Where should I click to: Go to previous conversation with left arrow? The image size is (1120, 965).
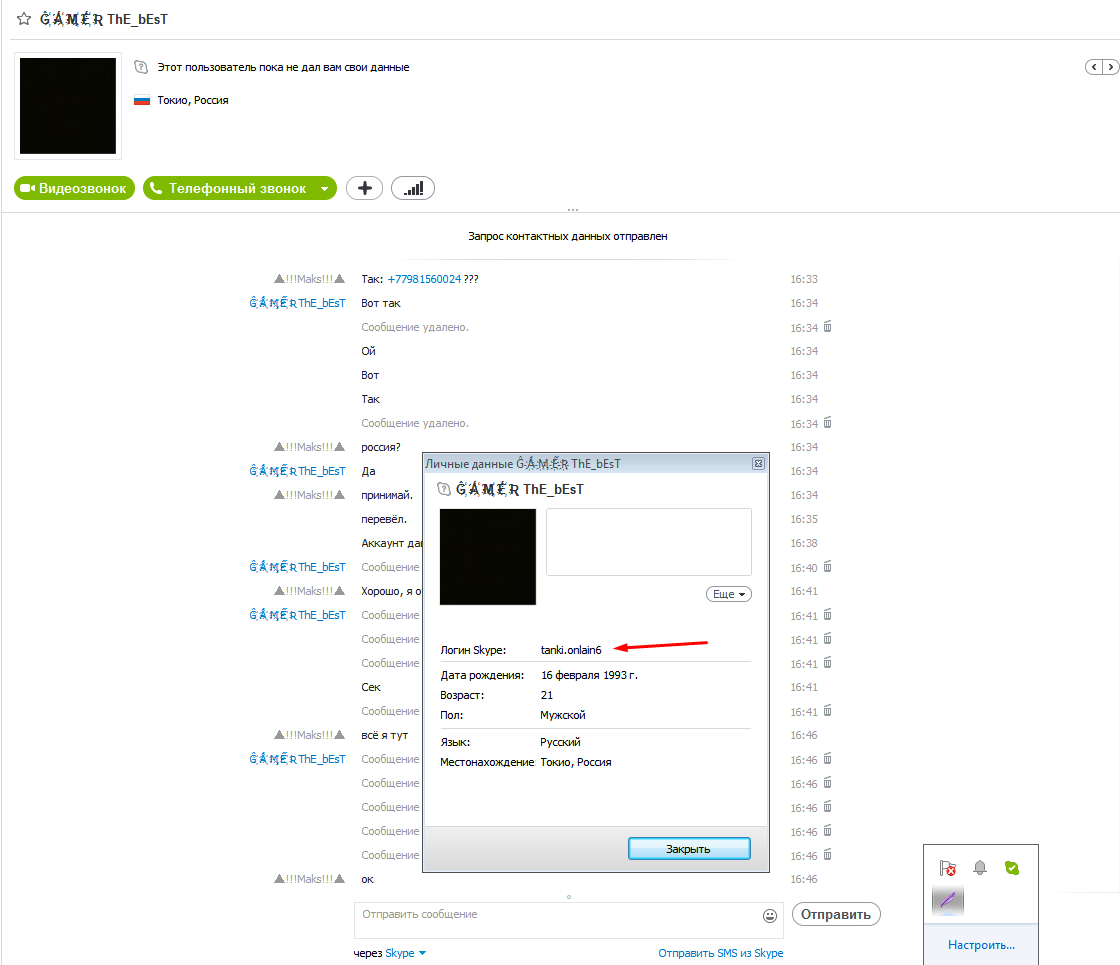[x=1094, y=67]
